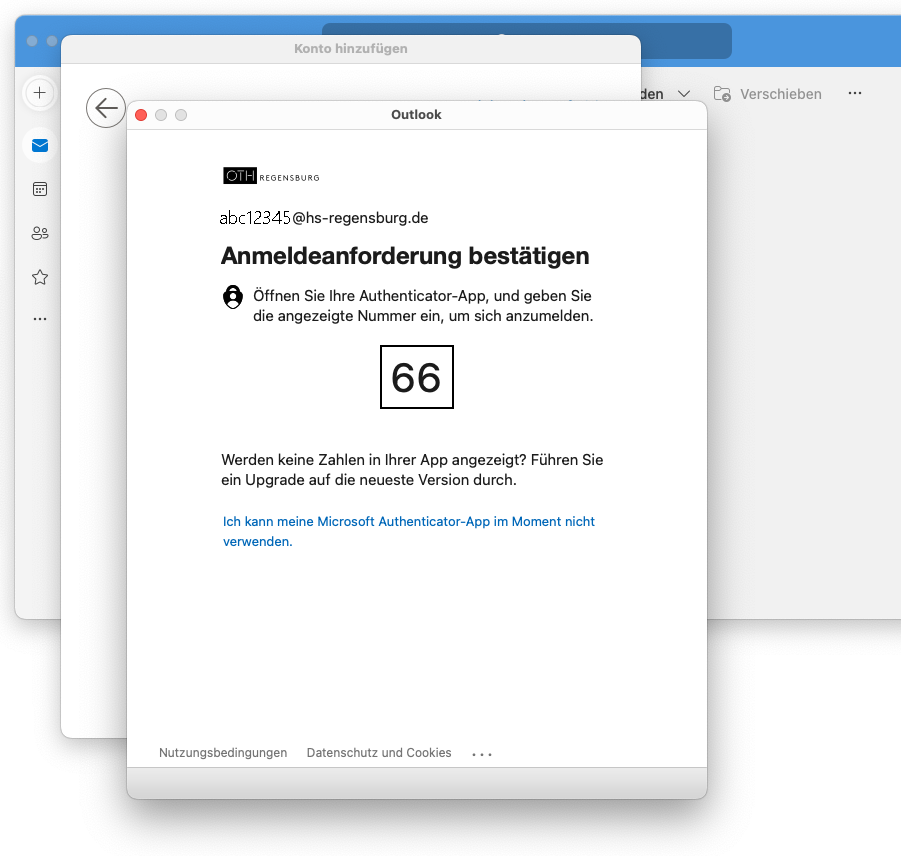Expand the footer ellipsis beside Datenschutz
The width and height of the screenshot is (901, 856).
482,754
